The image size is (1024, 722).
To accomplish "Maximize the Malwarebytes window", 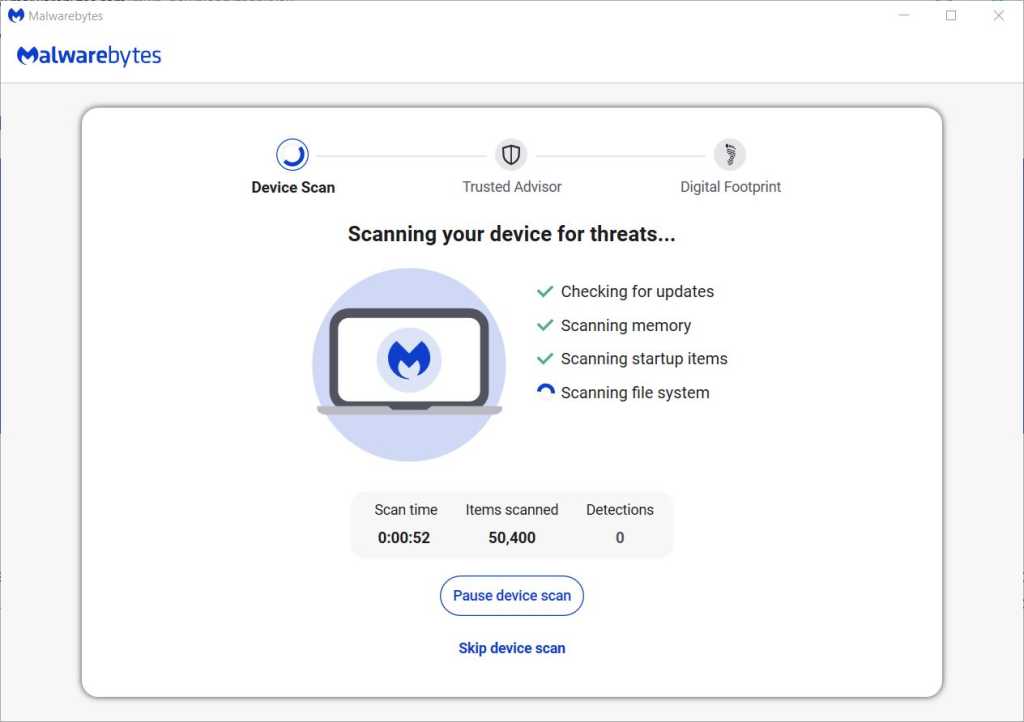I will coord(951,15).
